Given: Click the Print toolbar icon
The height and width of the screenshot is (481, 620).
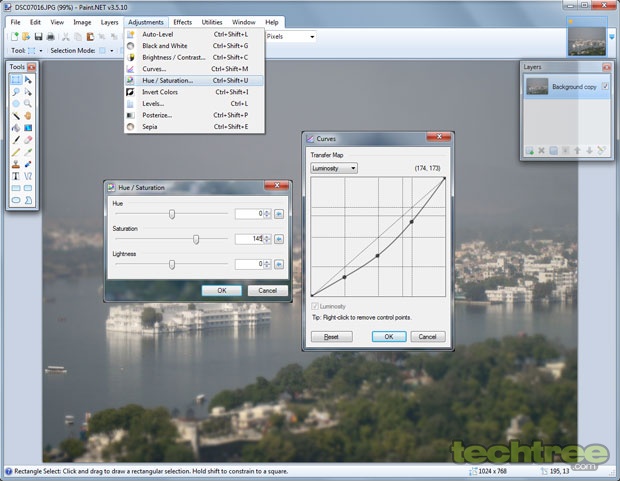Looking at the screenshot, I should (x=51, y=37).
